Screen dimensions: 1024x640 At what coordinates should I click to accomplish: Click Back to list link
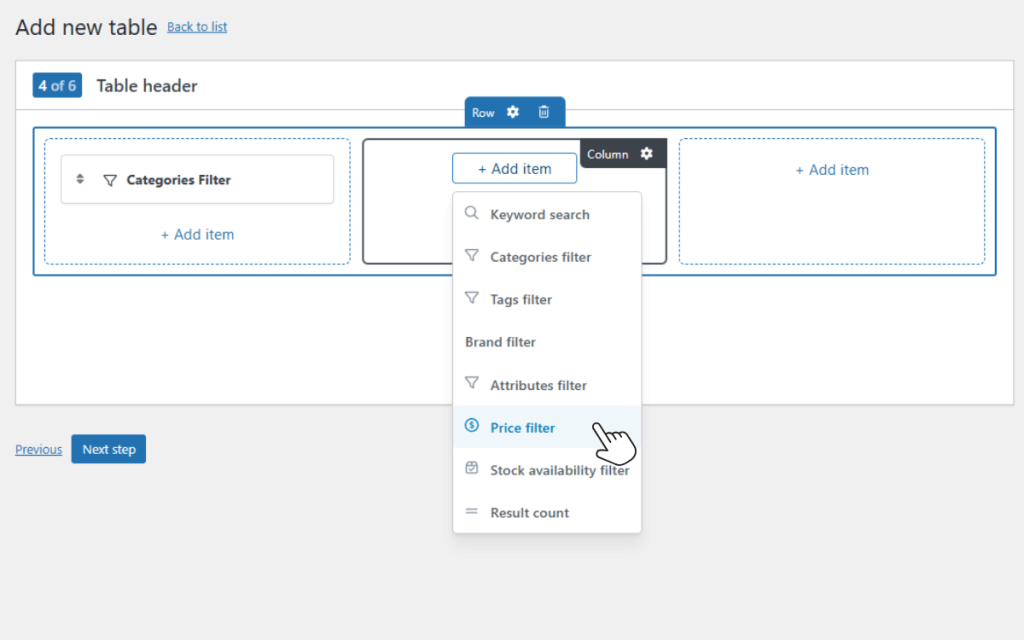(196, 26)
